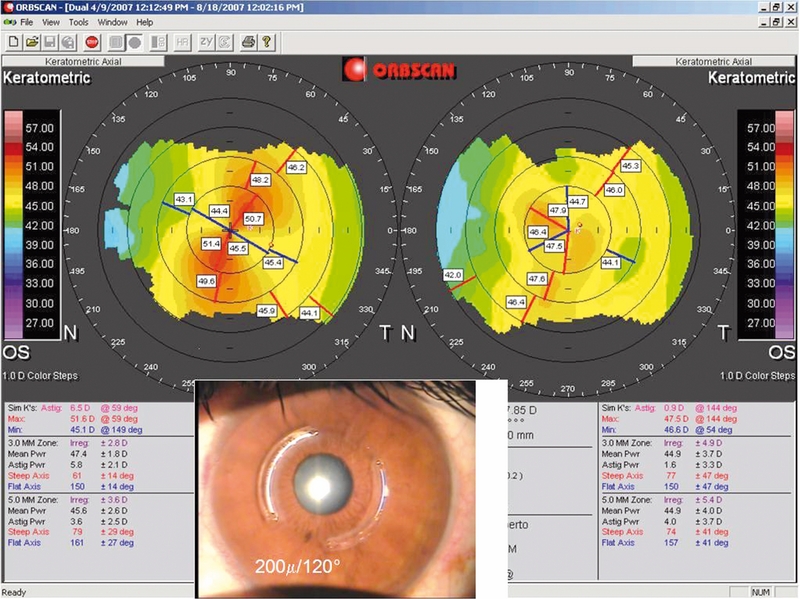
Task: Open help with the question mark icon
Action: pos(267,42)
